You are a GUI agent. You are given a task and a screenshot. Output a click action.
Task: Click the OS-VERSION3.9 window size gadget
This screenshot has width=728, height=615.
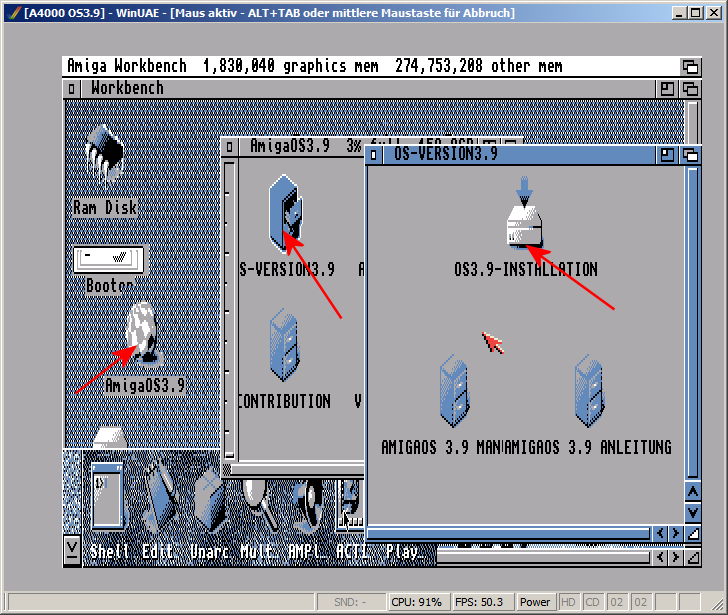693,533
